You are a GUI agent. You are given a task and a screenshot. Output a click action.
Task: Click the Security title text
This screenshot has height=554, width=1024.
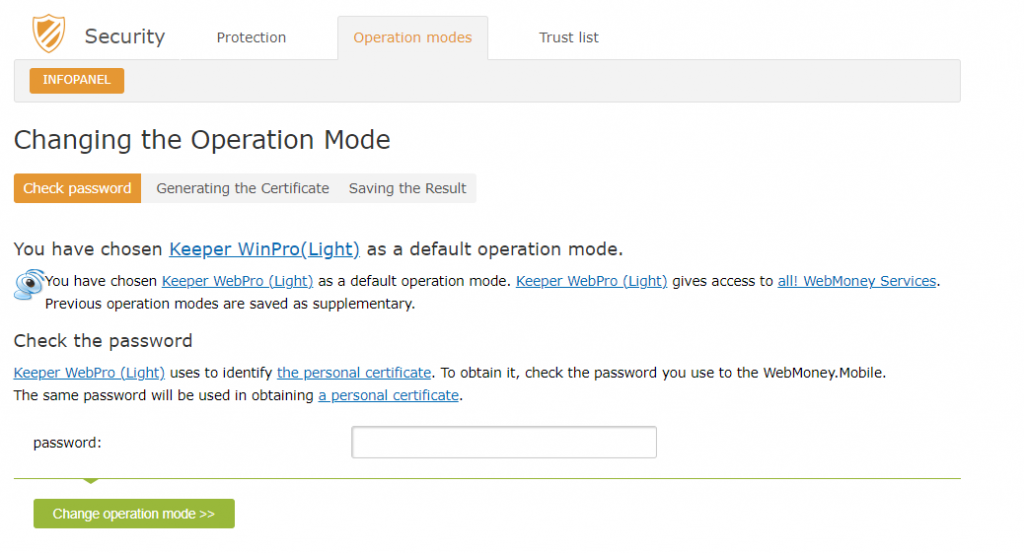125,36
